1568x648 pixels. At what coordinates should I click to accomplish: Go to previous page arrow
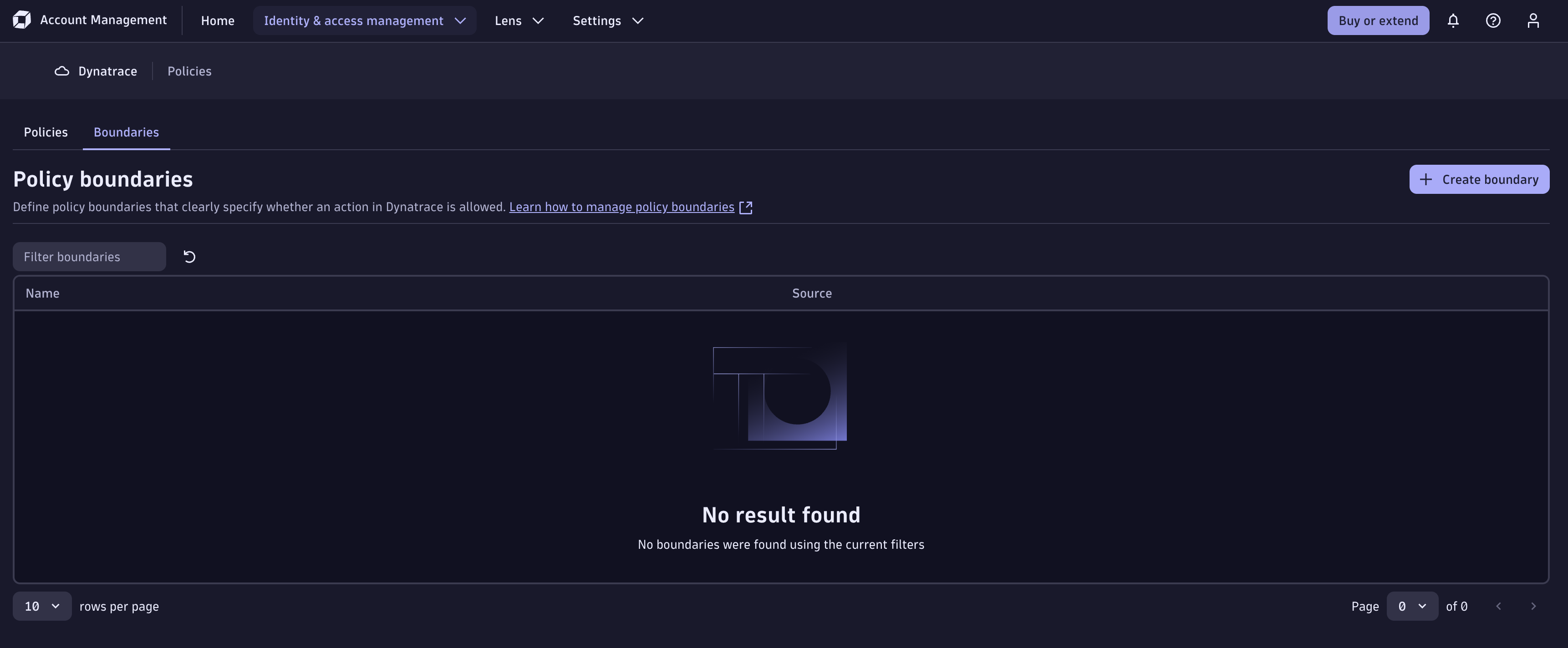click(1499, 606)
